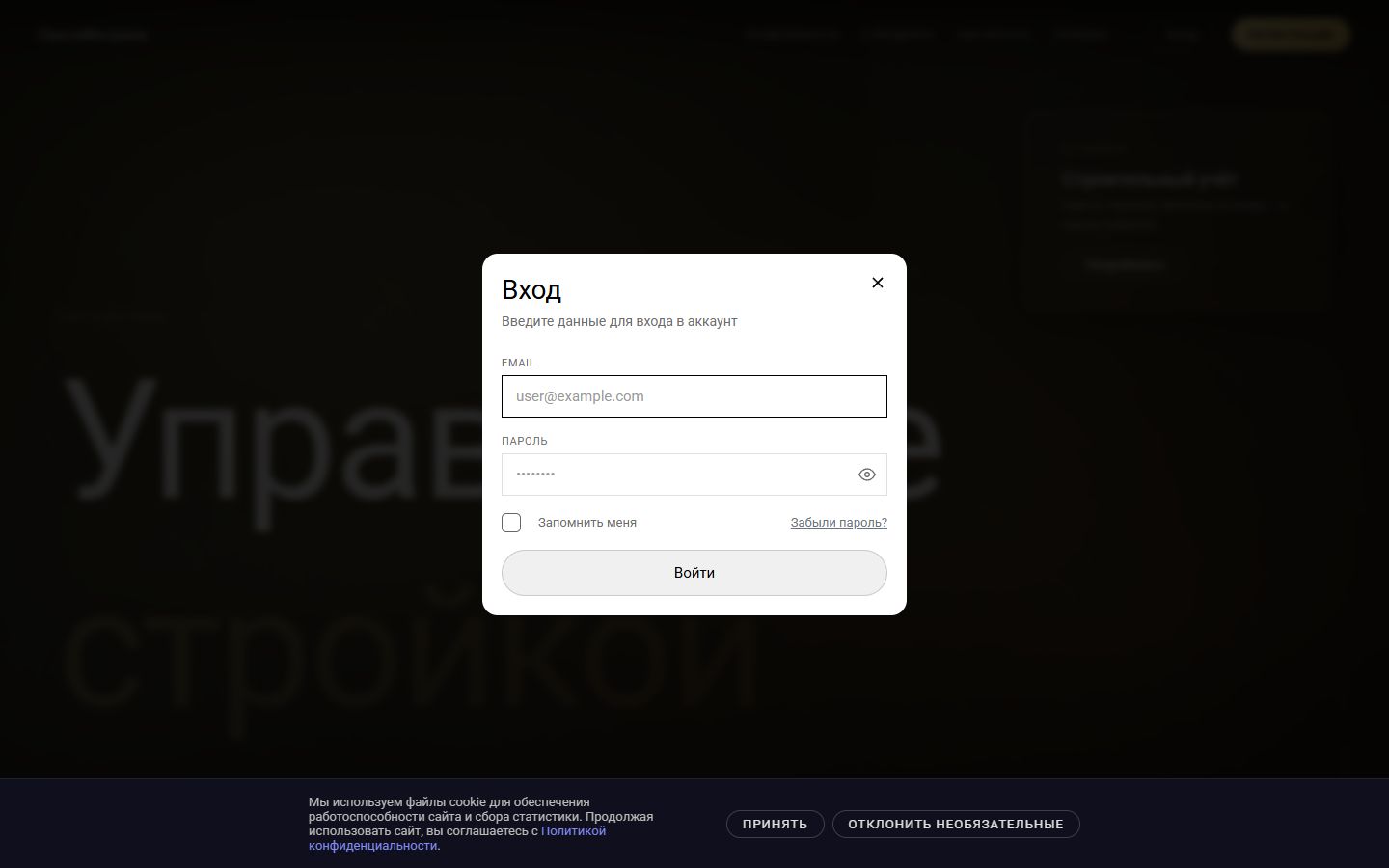Click text Введите данные для входа в аккаунт

click(x=619, y=321)
